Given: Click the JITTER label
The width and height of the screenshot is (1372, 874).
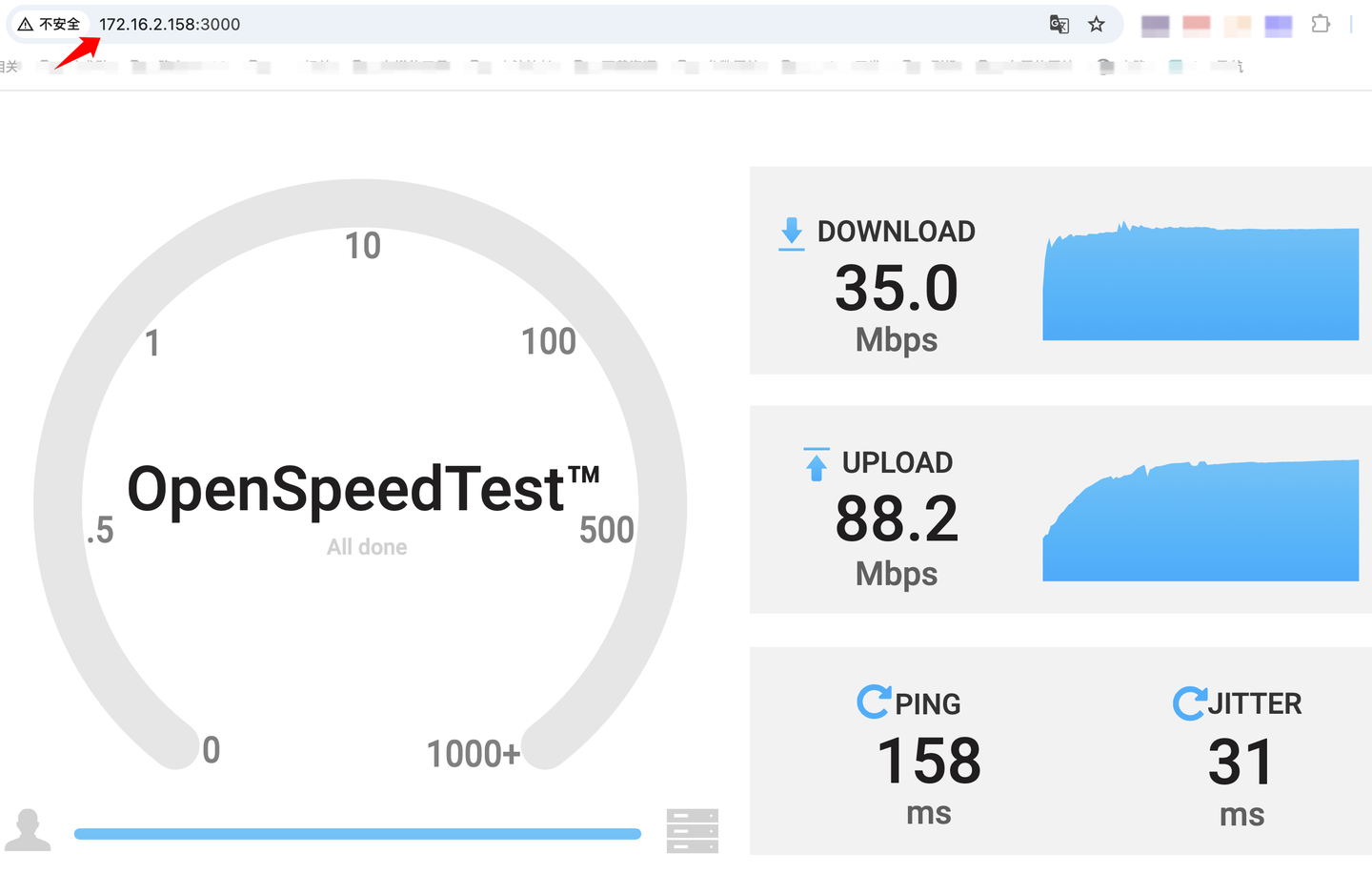Looking at the screenshot, I should click(x=1255, y=704).
